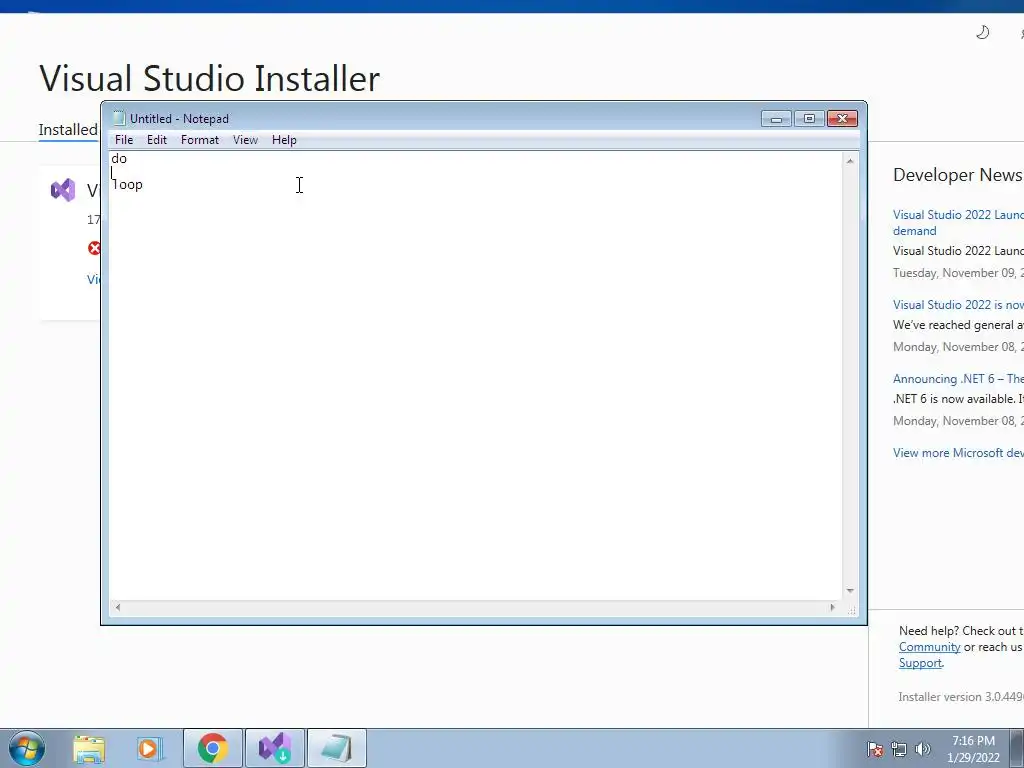Open the File menu in Notepad
This screenshot has width=1024, height=768.
click(x=123, y=140)
